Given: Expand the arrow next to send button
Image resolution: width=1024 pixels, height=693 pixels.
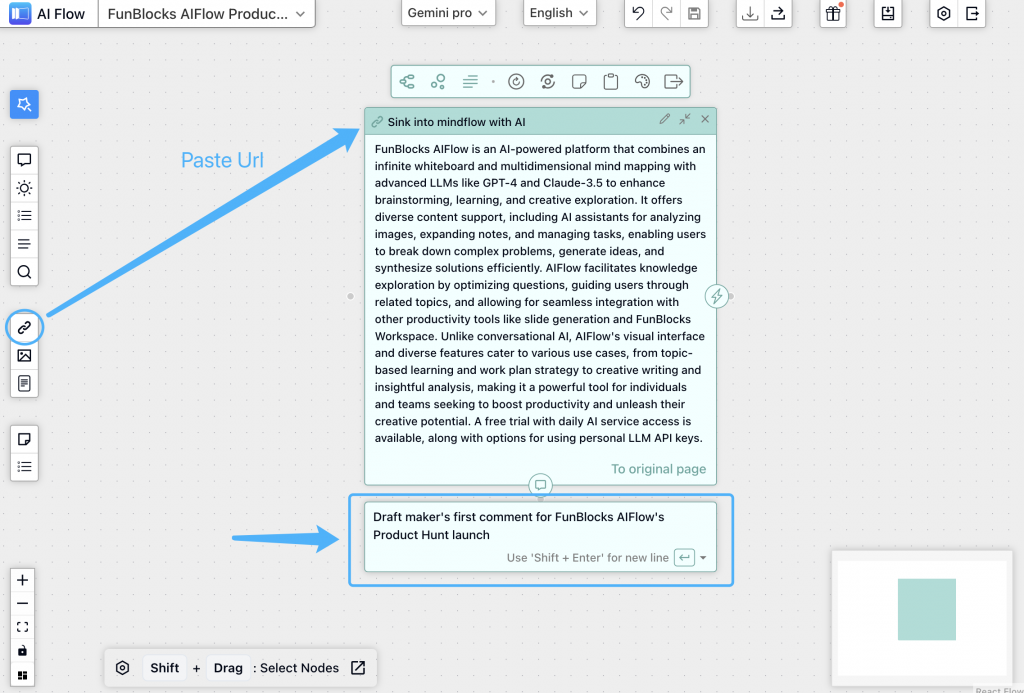Looking at the screenshot, I should point(703,558).
